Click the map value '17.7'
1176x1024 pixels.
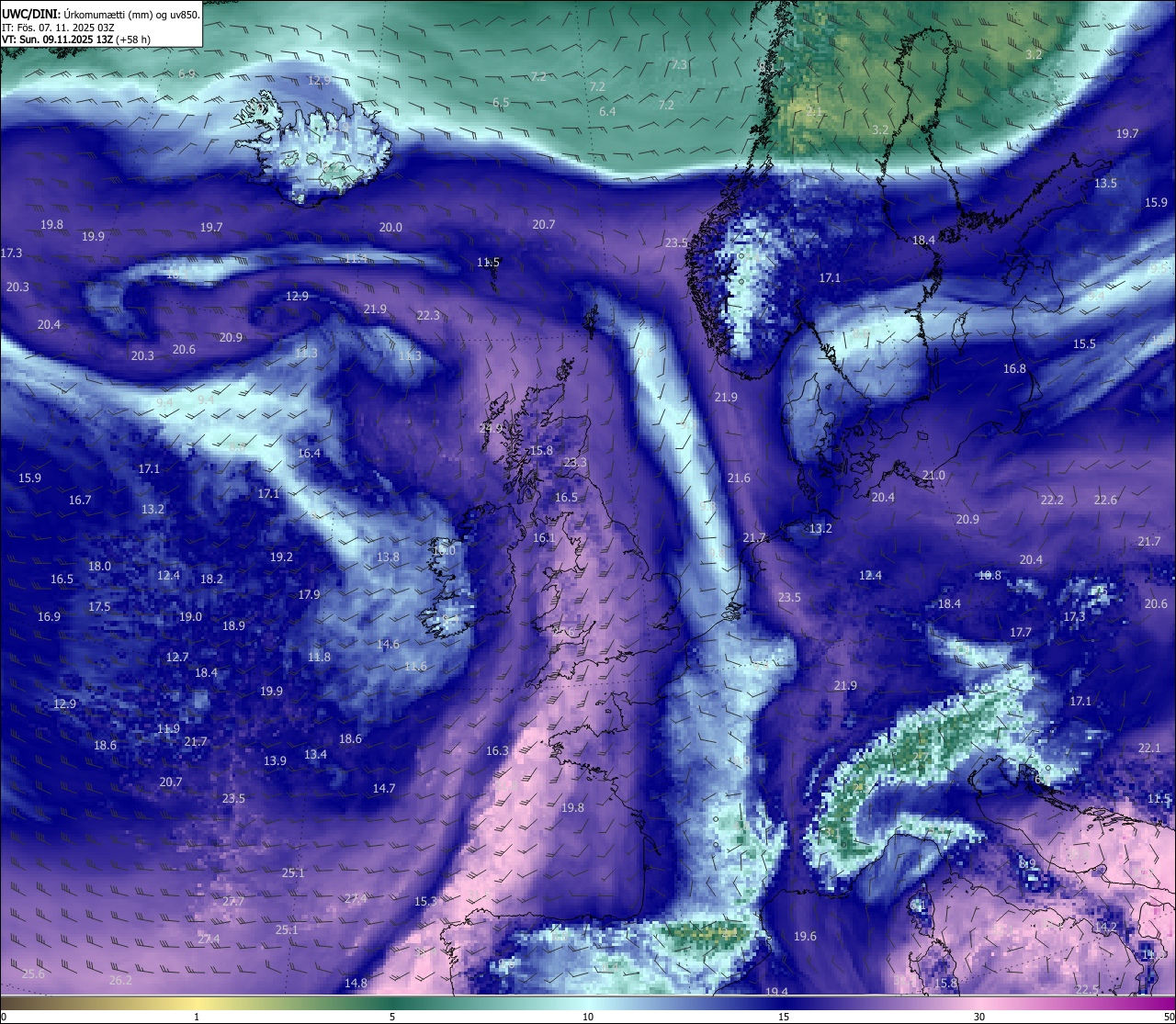pyautogui.click(x=1020, y=632)
